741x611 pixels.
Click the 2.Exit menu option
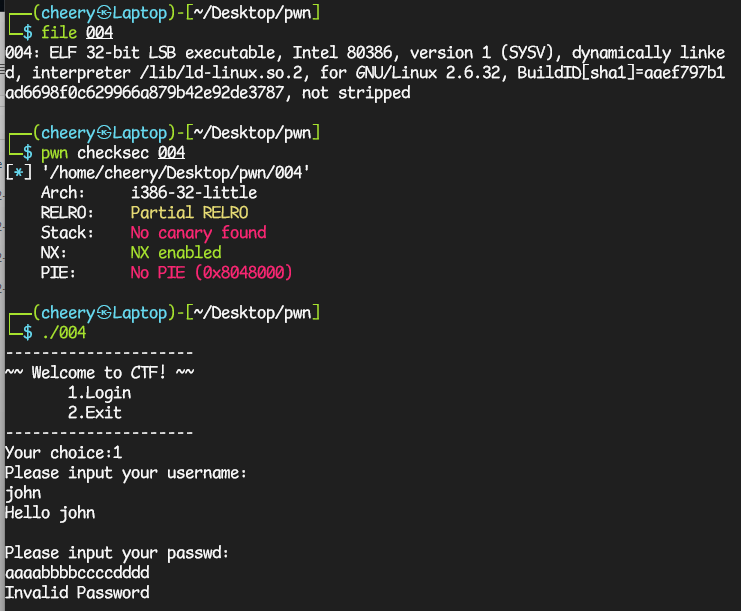(95, 413)
